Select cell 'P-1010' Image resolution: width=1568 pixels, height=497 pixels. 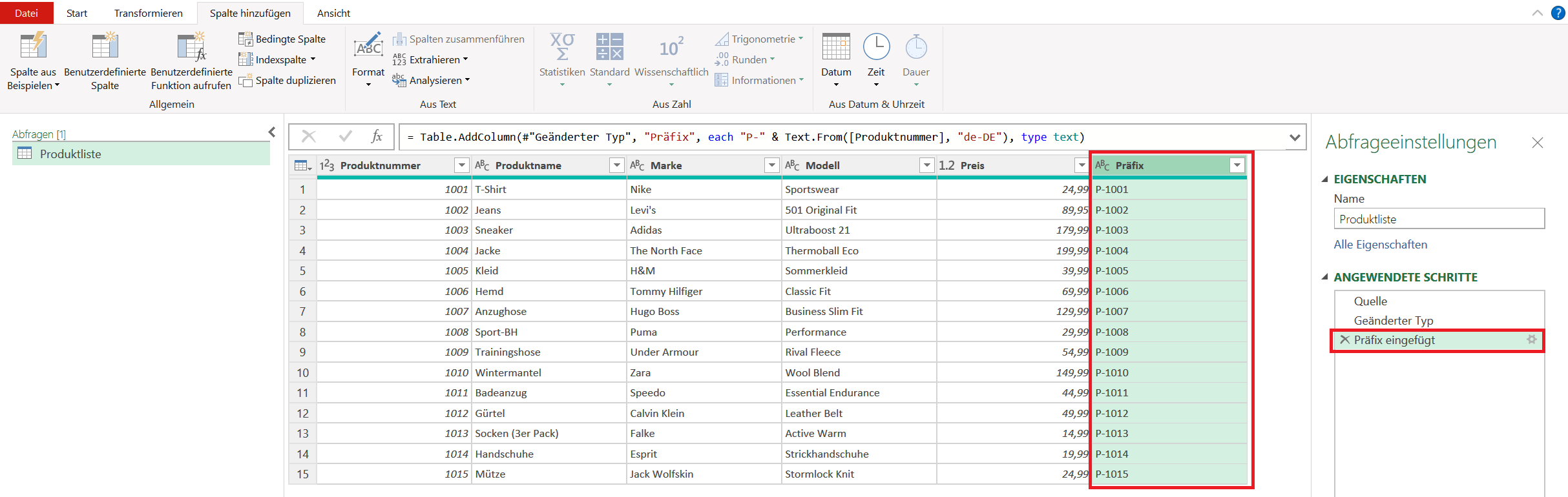click(1169, 372)
